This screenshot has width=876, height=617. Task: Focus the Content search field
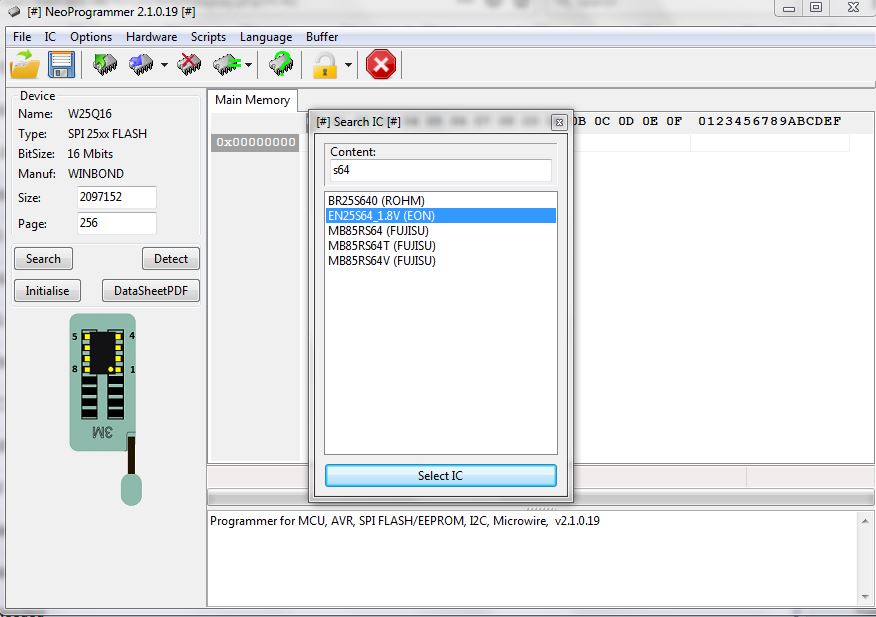tap(441, 170)
